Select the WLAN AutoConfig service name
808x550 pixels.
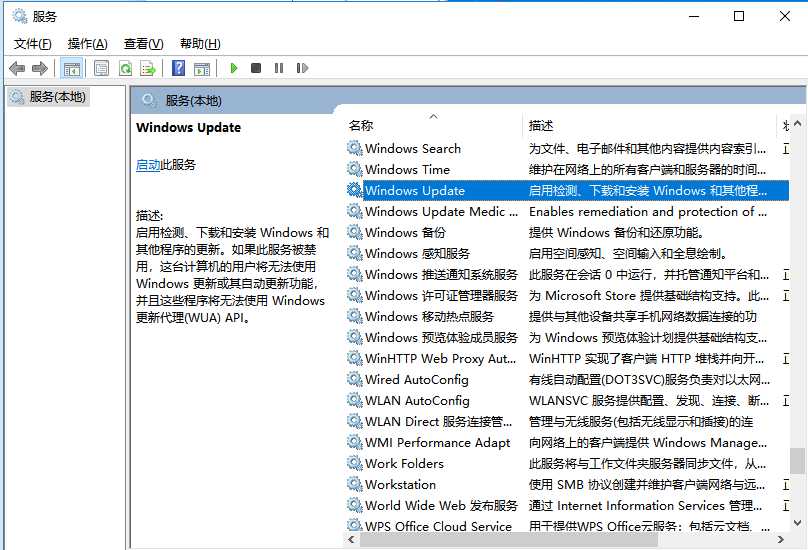coord(417,401)
